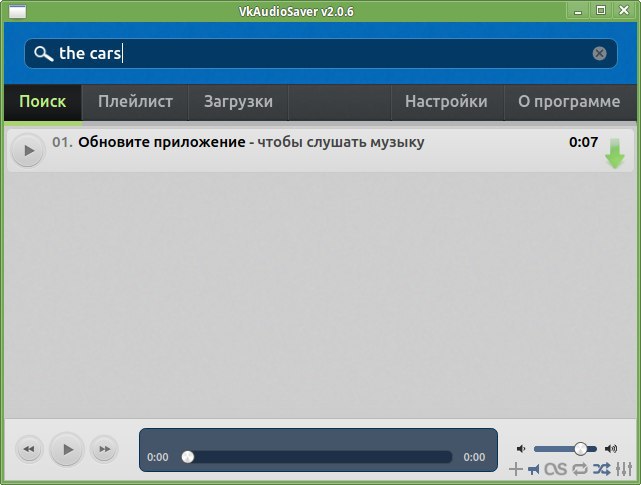Click the seek bar position knob

(x=188, y=457)
